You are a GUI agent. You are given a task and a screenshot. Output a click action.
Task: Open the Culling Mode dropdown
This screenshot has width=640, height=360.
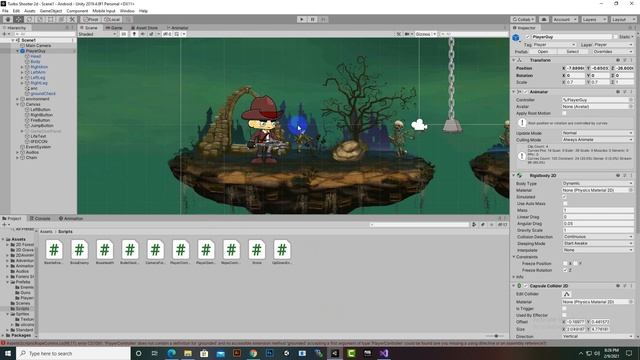pyautogui.click(x=597, y=140)
